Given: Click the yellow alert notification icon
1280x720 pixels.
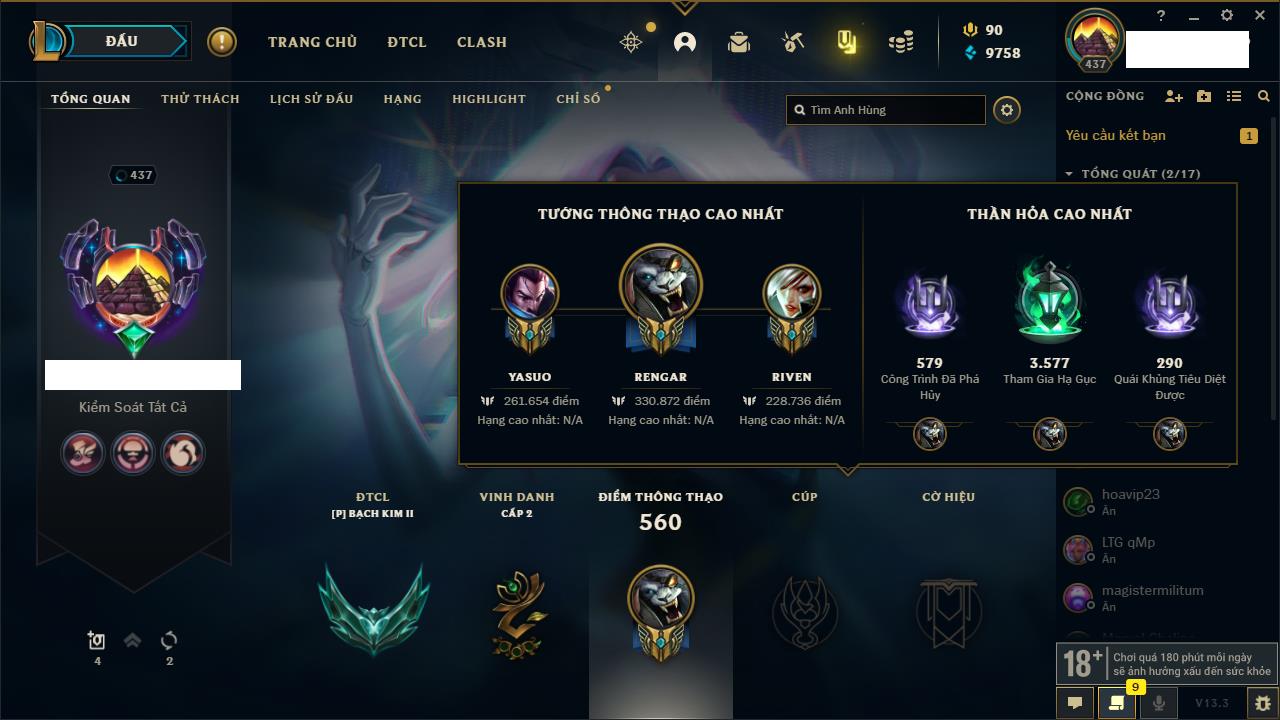Looking at the screenshot, I should click(x=222, y=42).
